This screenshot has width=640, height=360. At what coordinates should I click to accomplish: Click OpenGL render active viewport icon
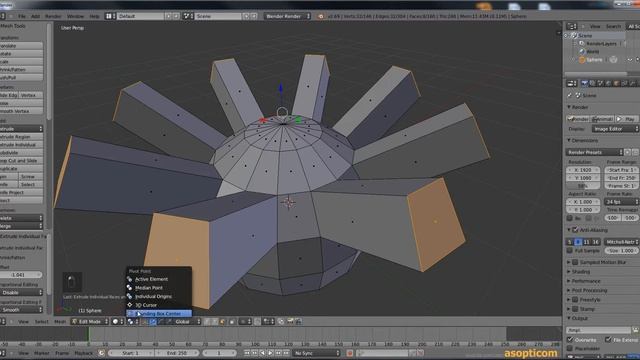(290, 322)
